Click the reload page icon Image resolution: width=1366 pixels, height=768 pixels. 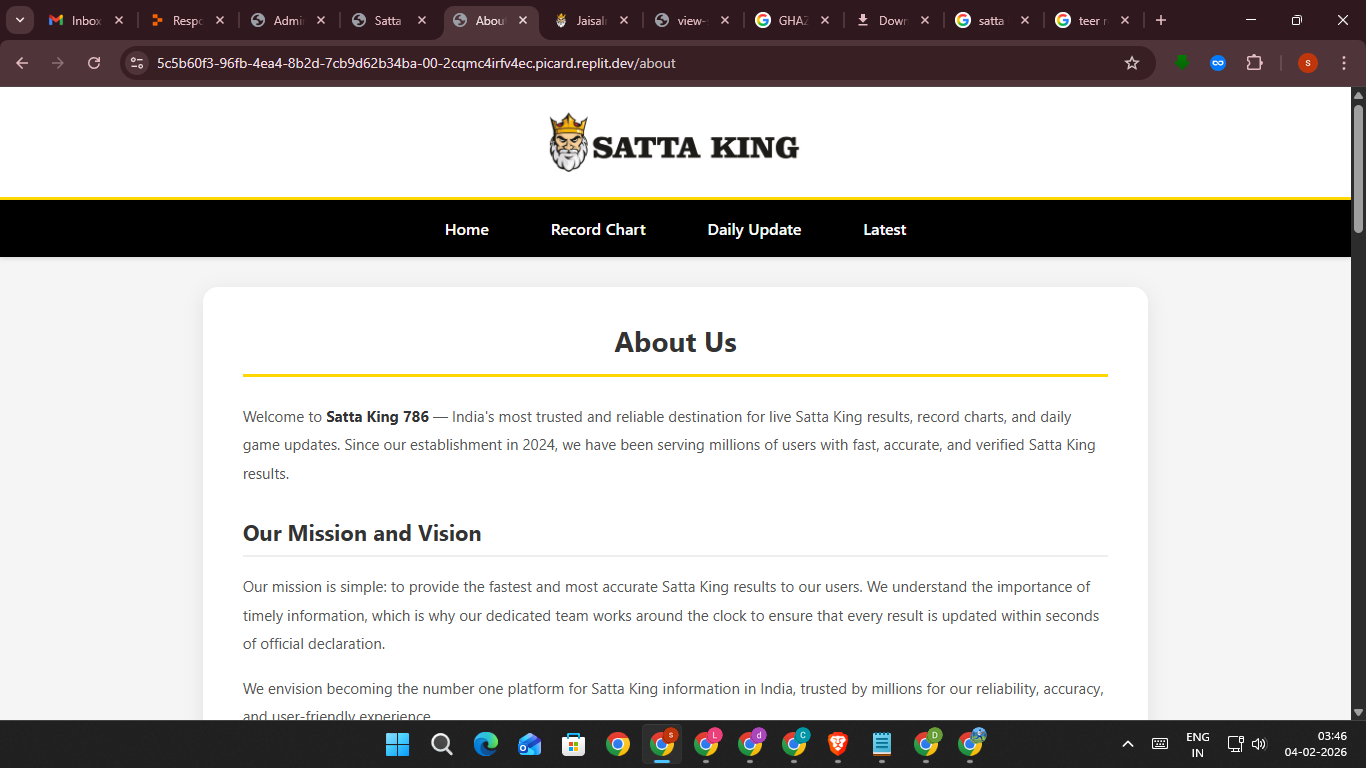(x=94, y=63)
